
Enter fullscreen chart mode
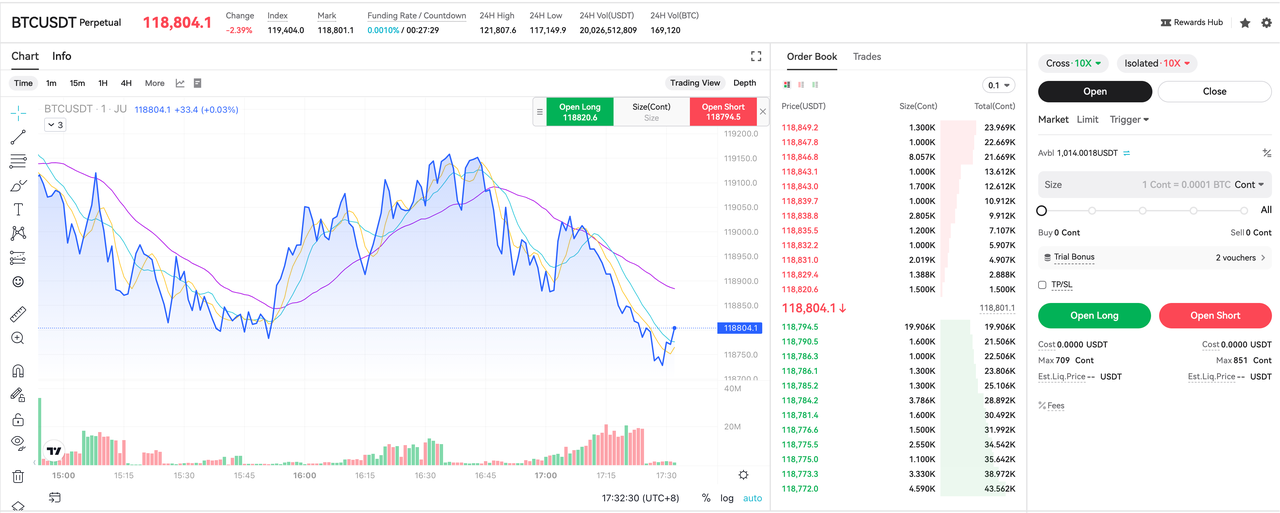click(x=756, y=57)
